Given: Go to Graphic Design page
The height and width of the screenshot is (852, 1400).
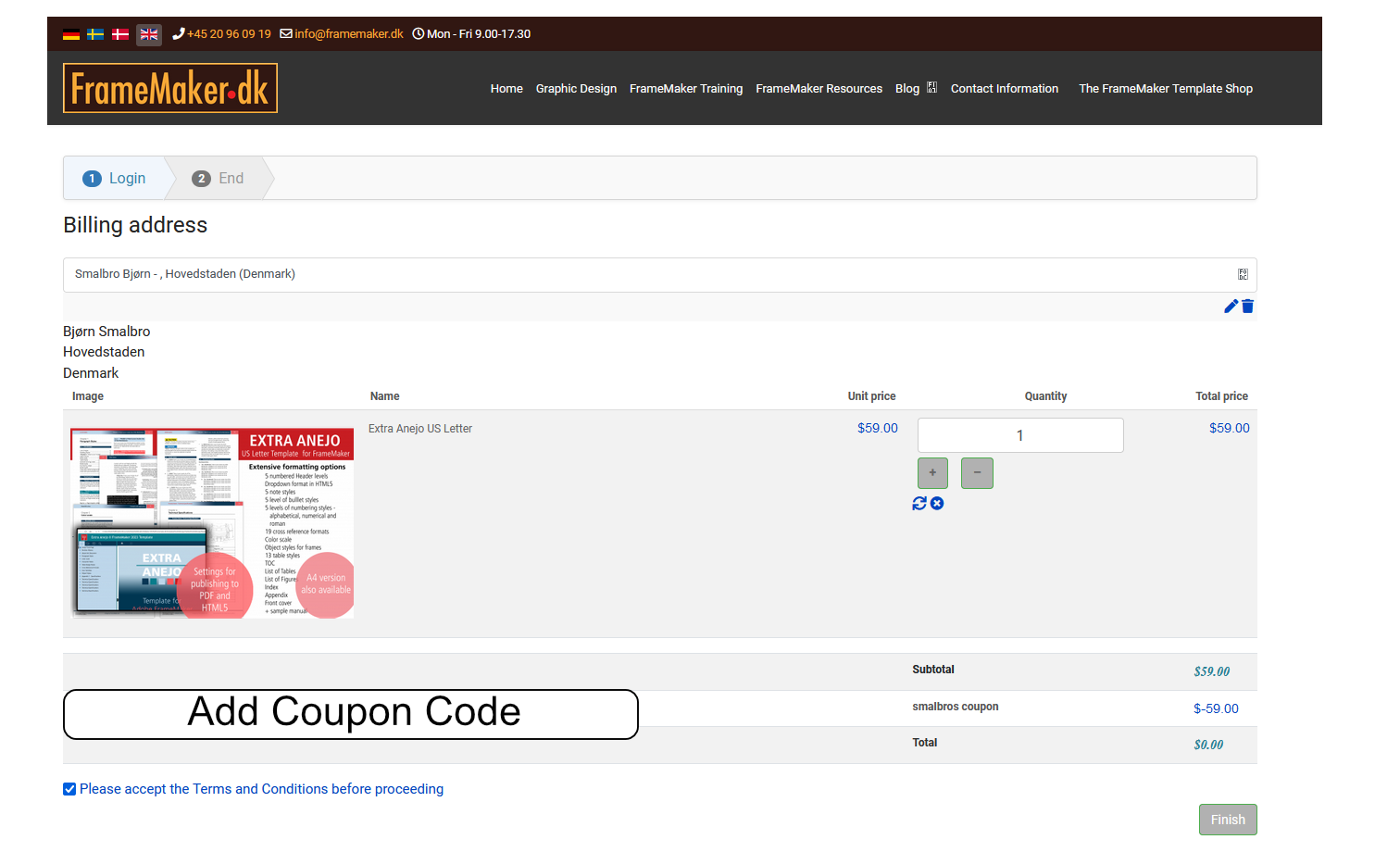Looking at the screenshot, I should [x=576, y=89].
